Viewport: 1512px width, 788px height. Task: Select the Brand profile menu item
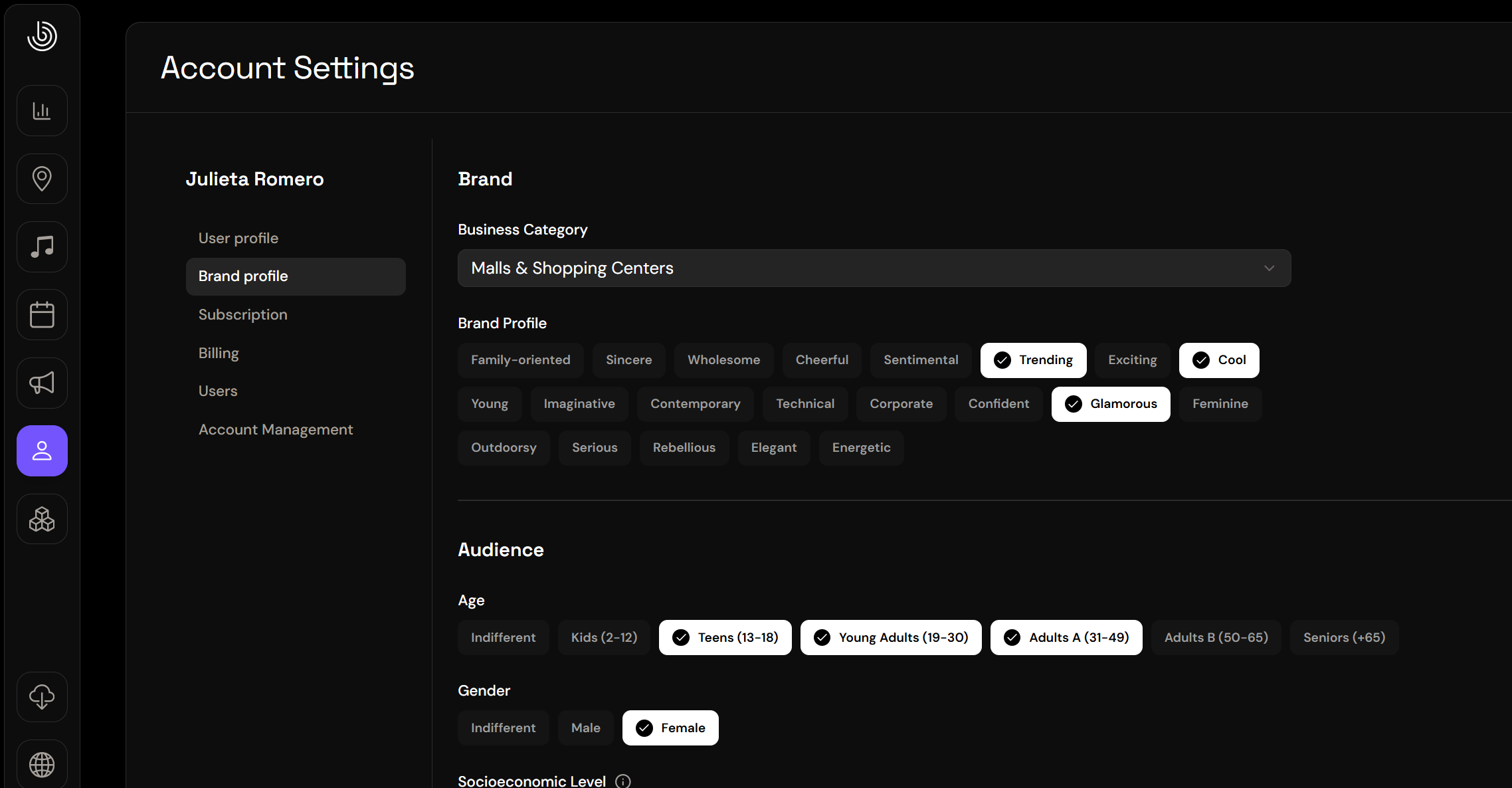coord(296,276)
